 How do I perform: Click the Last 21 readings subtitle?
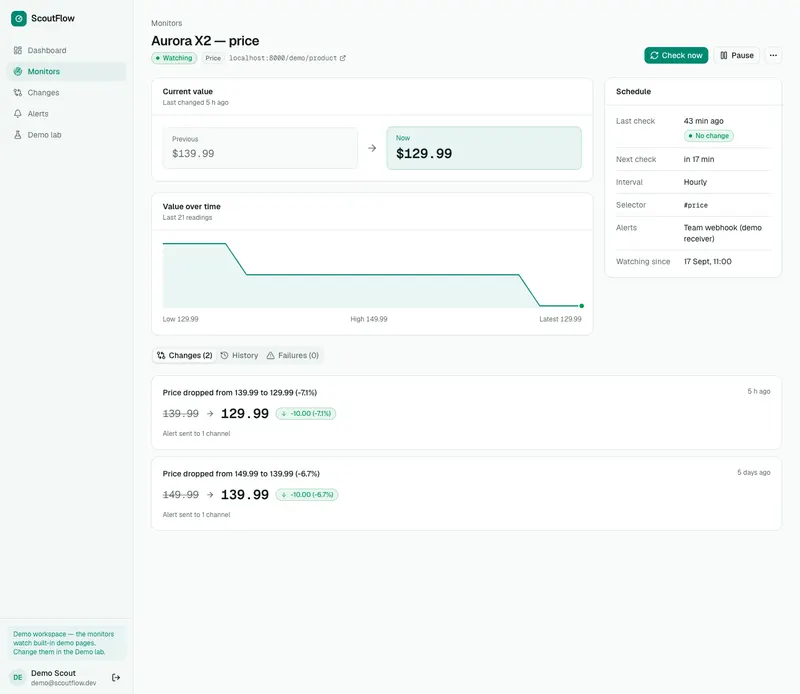pos(187,217)
